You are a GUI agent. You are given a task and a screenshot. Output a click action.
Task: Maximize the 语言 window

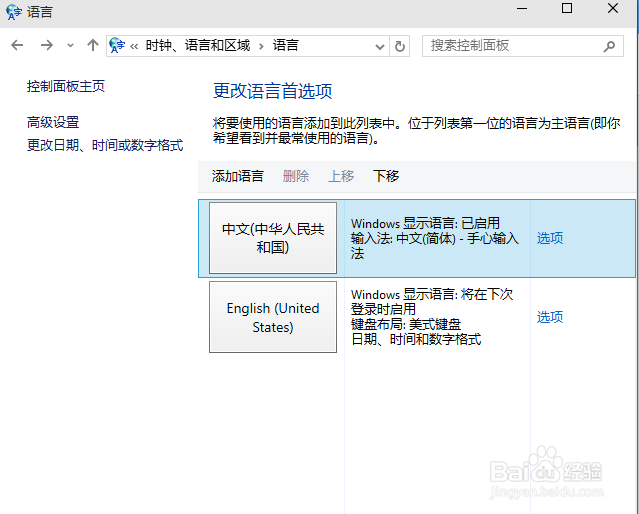tap(567, 8)
